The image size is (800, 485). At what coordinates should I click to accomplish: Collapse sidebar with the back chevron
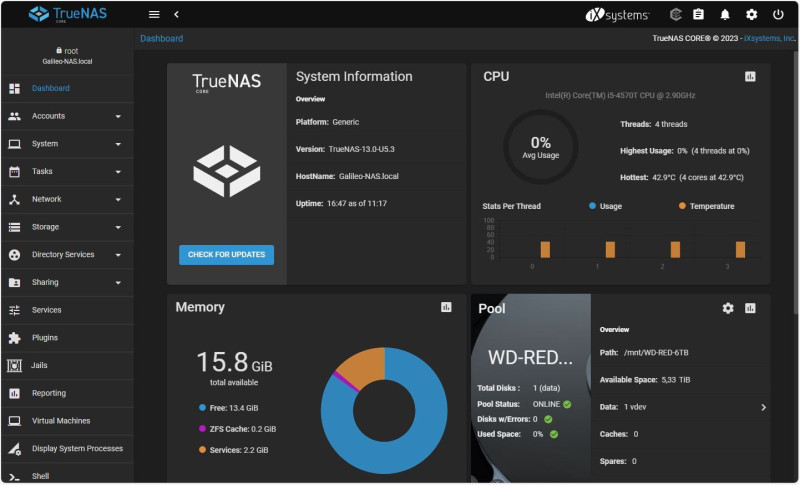coord(177,14)
